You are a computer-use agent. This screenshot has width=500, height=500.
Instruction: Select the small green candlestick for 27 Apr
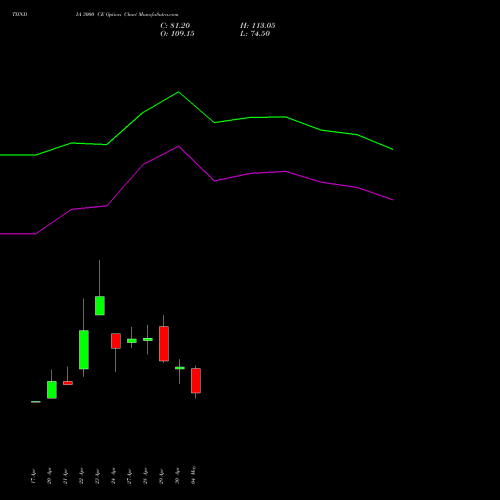[132, 341]
